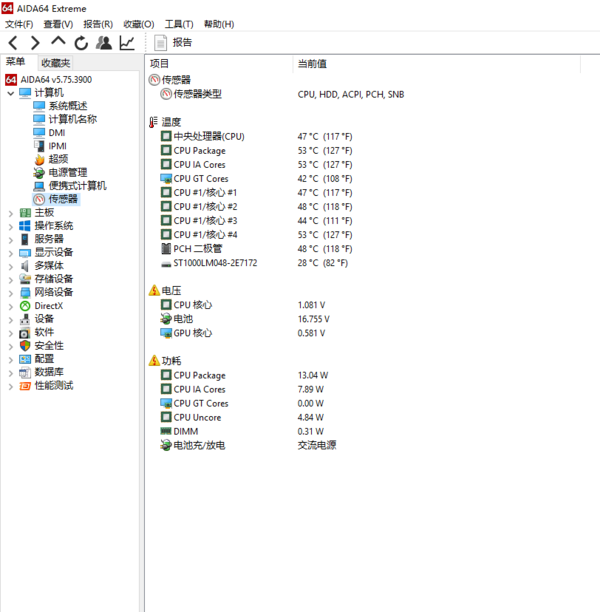Expand the 主板 tree node

tap(11, 213)
